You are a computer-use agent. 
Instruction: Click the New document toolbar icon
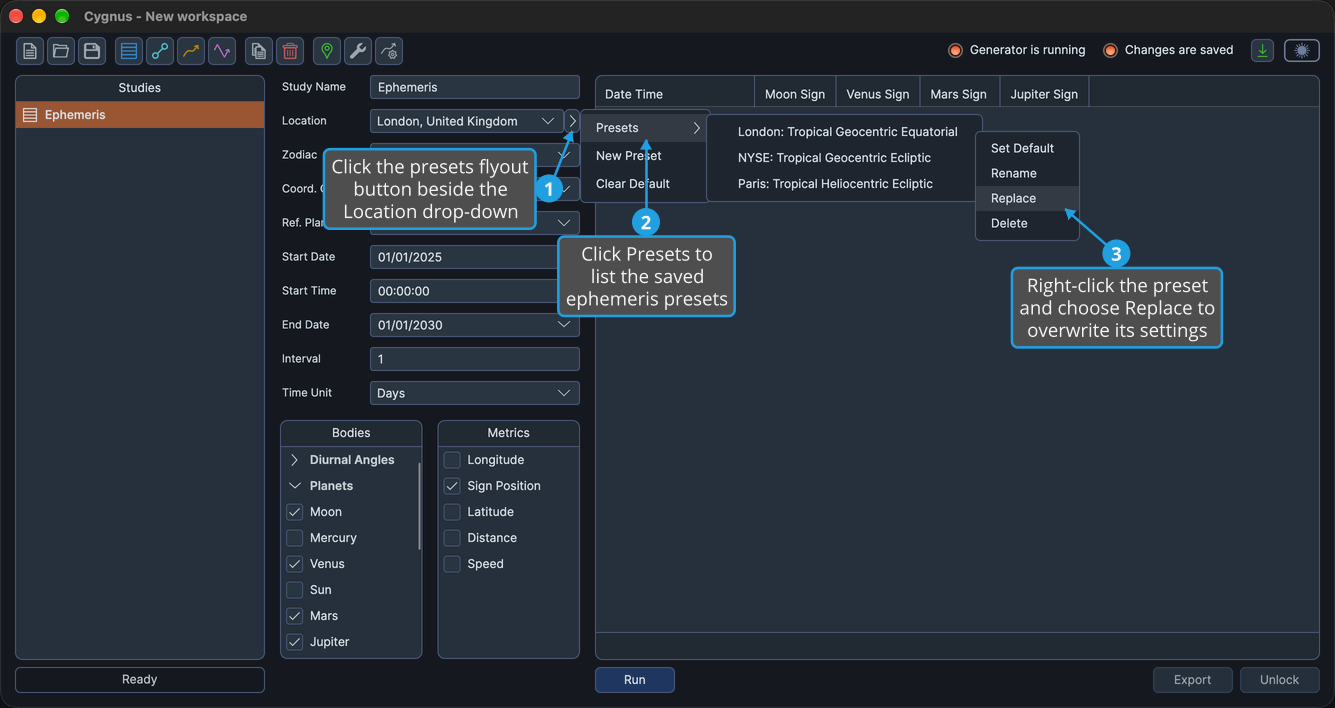point(30,51)
